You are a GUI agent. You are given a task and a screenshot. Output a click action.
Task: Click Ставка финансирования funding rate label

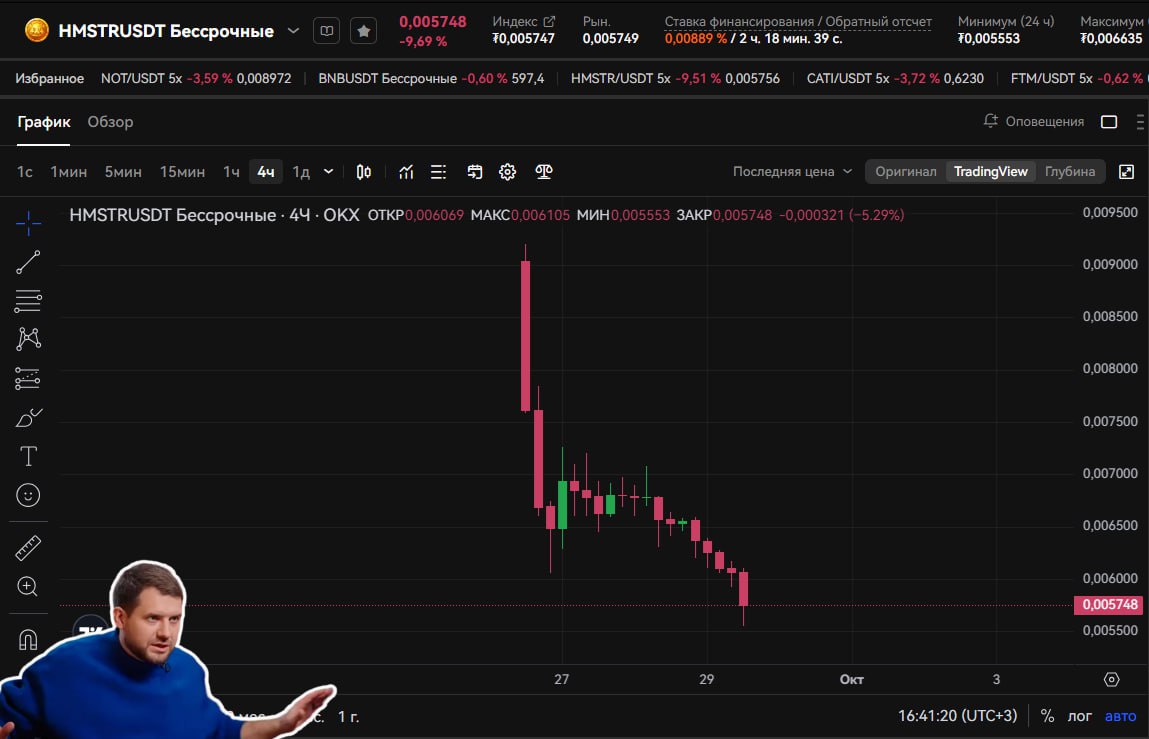pos(798,22)
